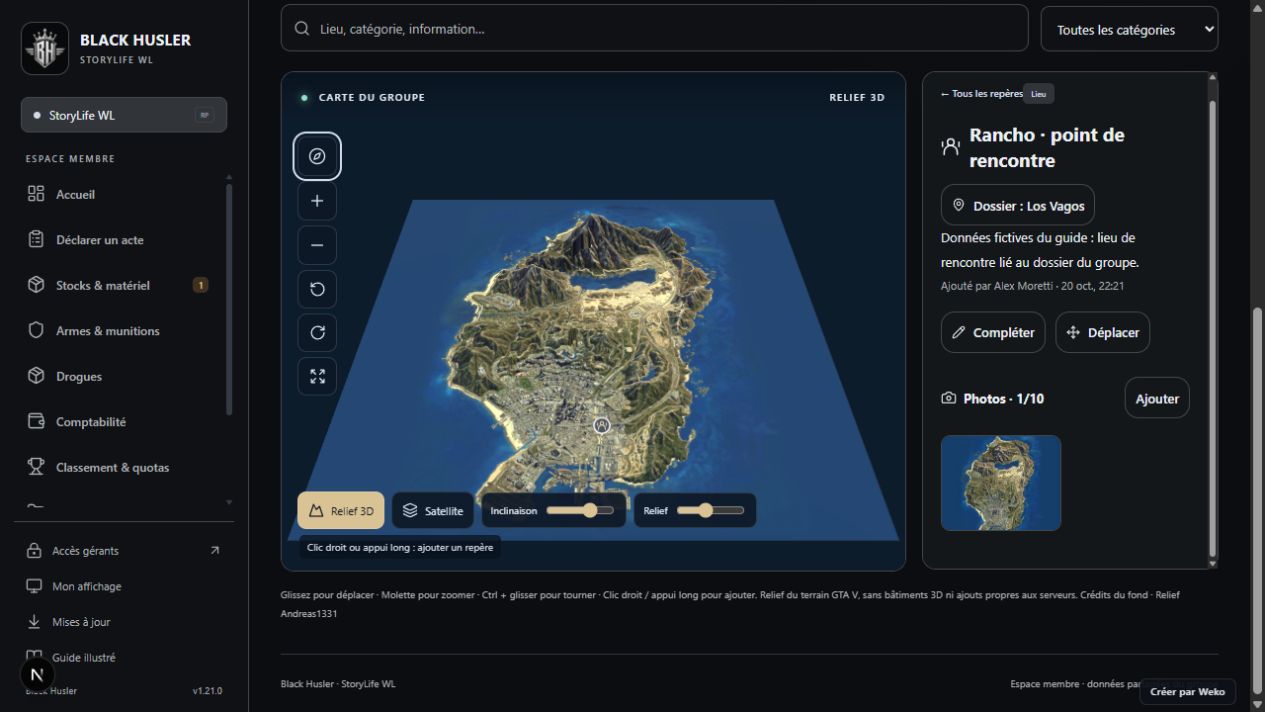Click the Compléter button
The height and width of the screenshot is (712, 1265).
point(993,332)
